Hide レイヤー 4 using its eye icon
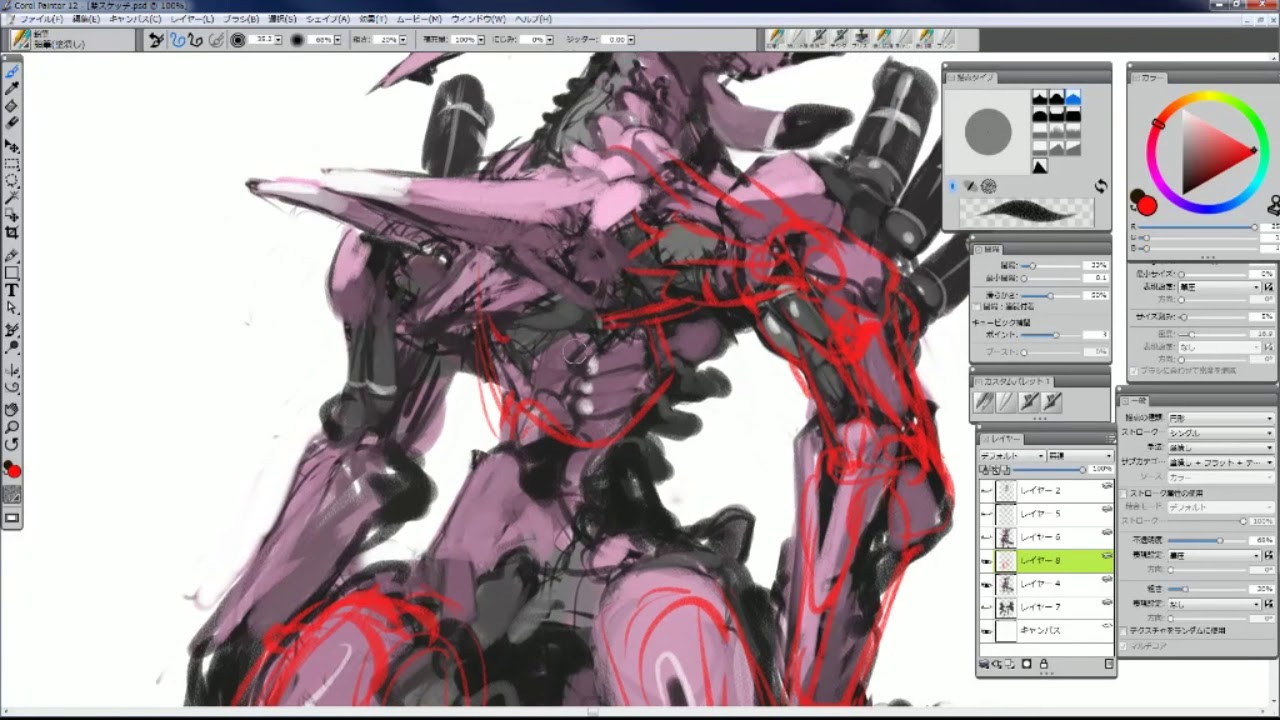 tap(987, 584)
